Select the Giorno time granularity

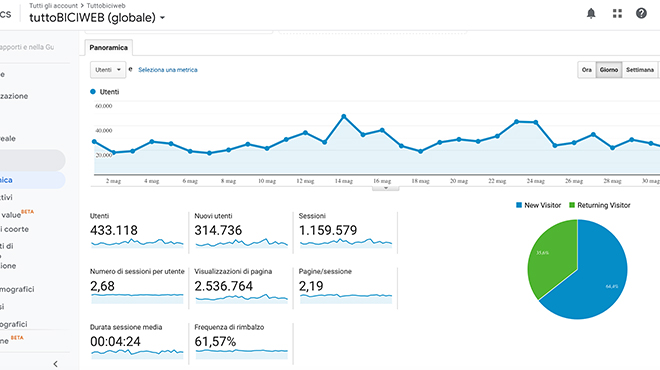click(609, 70)
